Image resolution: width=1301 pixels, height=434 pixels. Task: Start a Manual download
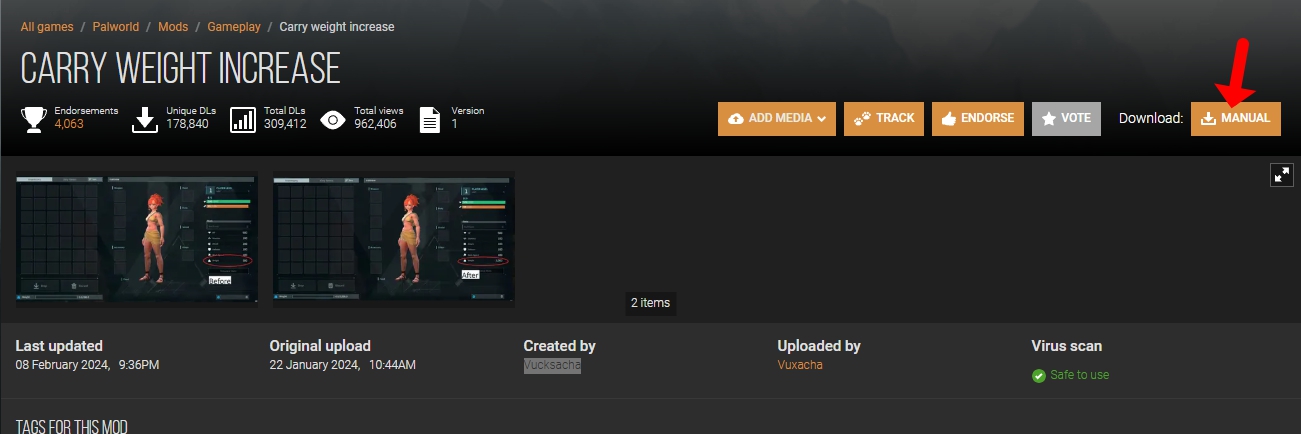point(1235,118)
